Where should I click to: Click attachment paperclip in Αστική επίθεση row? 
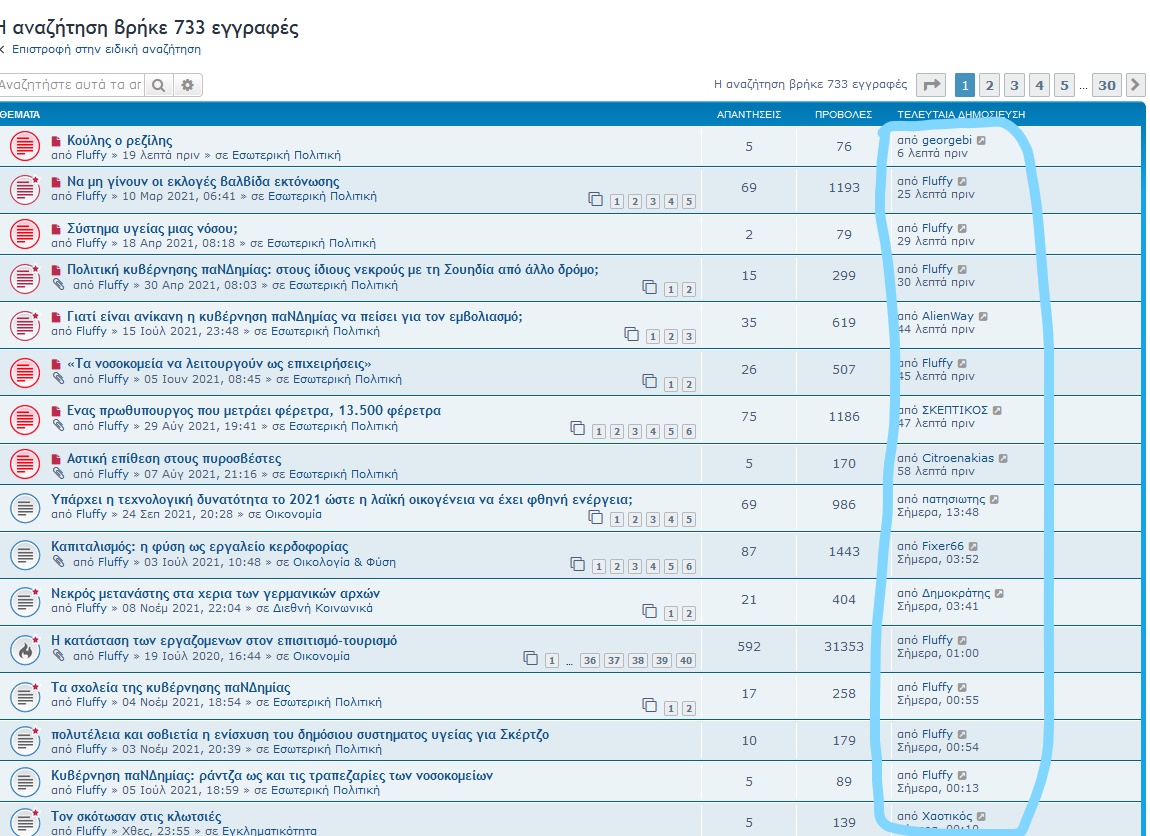click(59, 473)
